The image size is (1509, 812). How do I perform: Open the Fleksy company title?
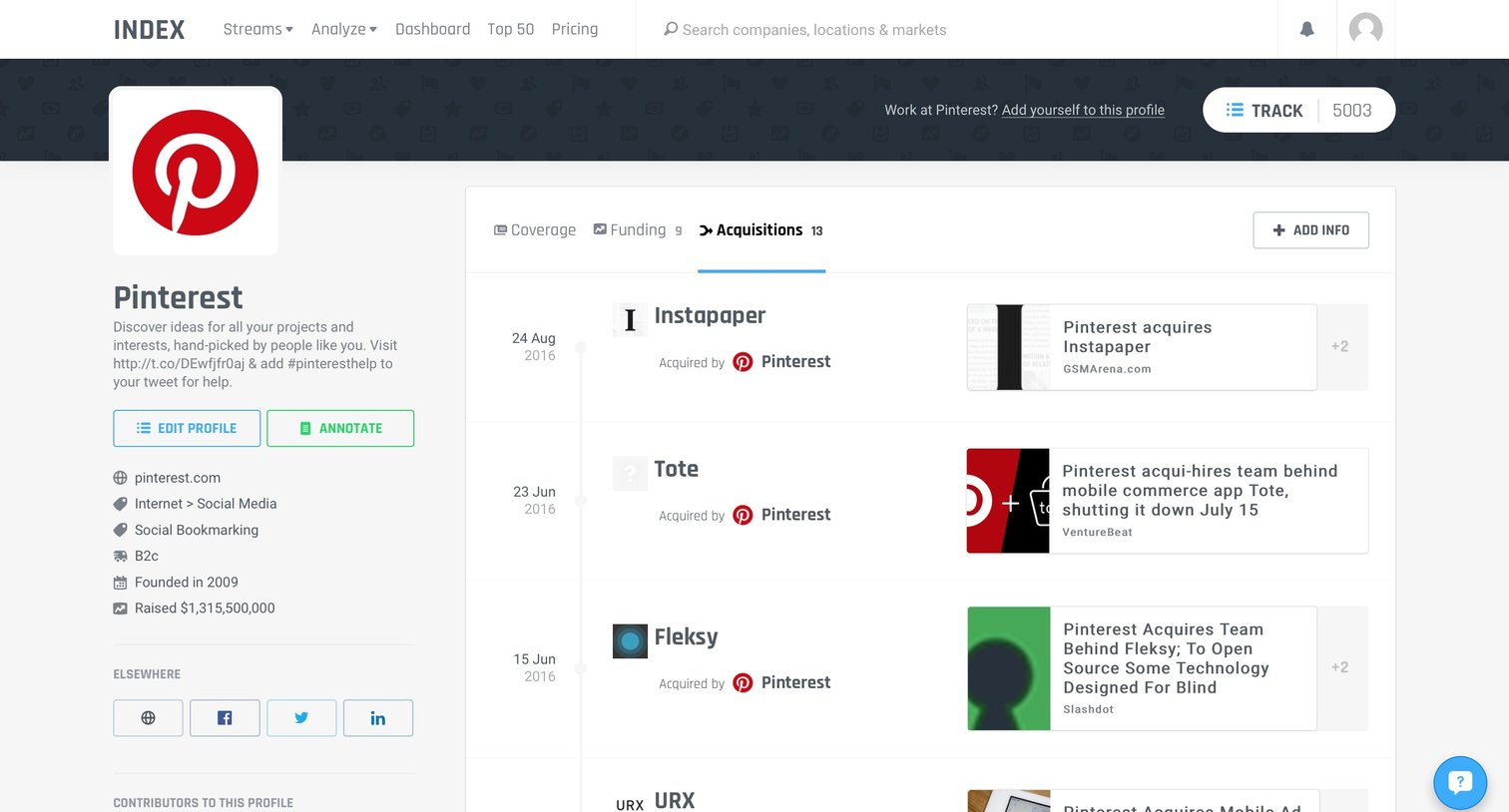click(x=686, y=636)
